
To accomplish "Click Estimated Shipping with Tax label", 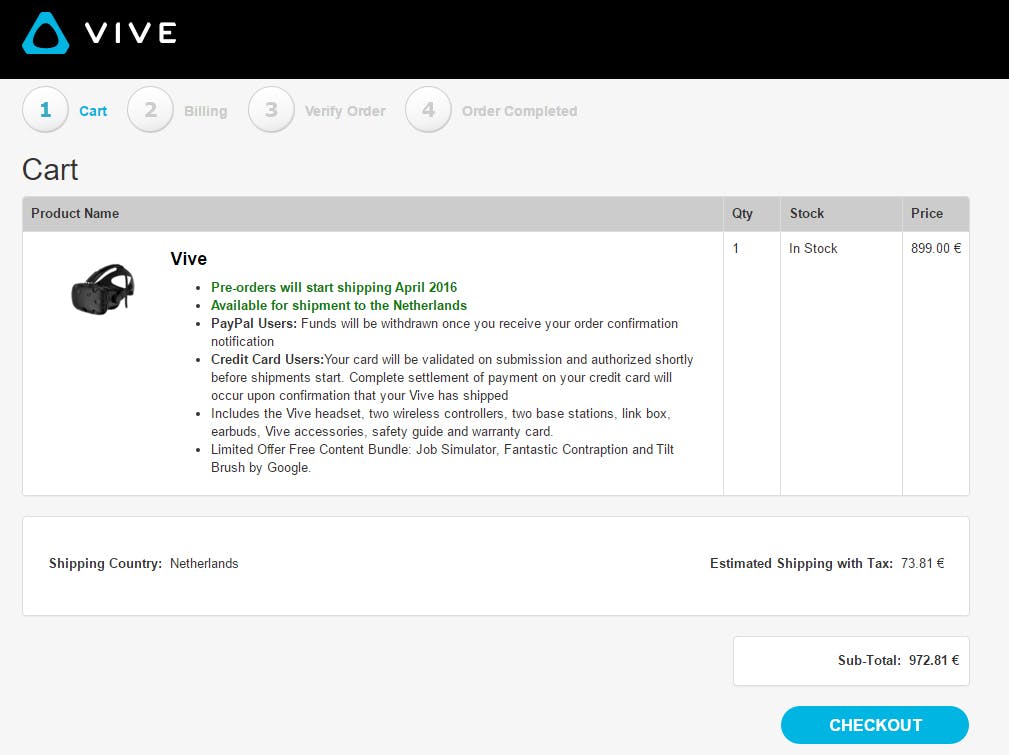I will click(801, 563).
